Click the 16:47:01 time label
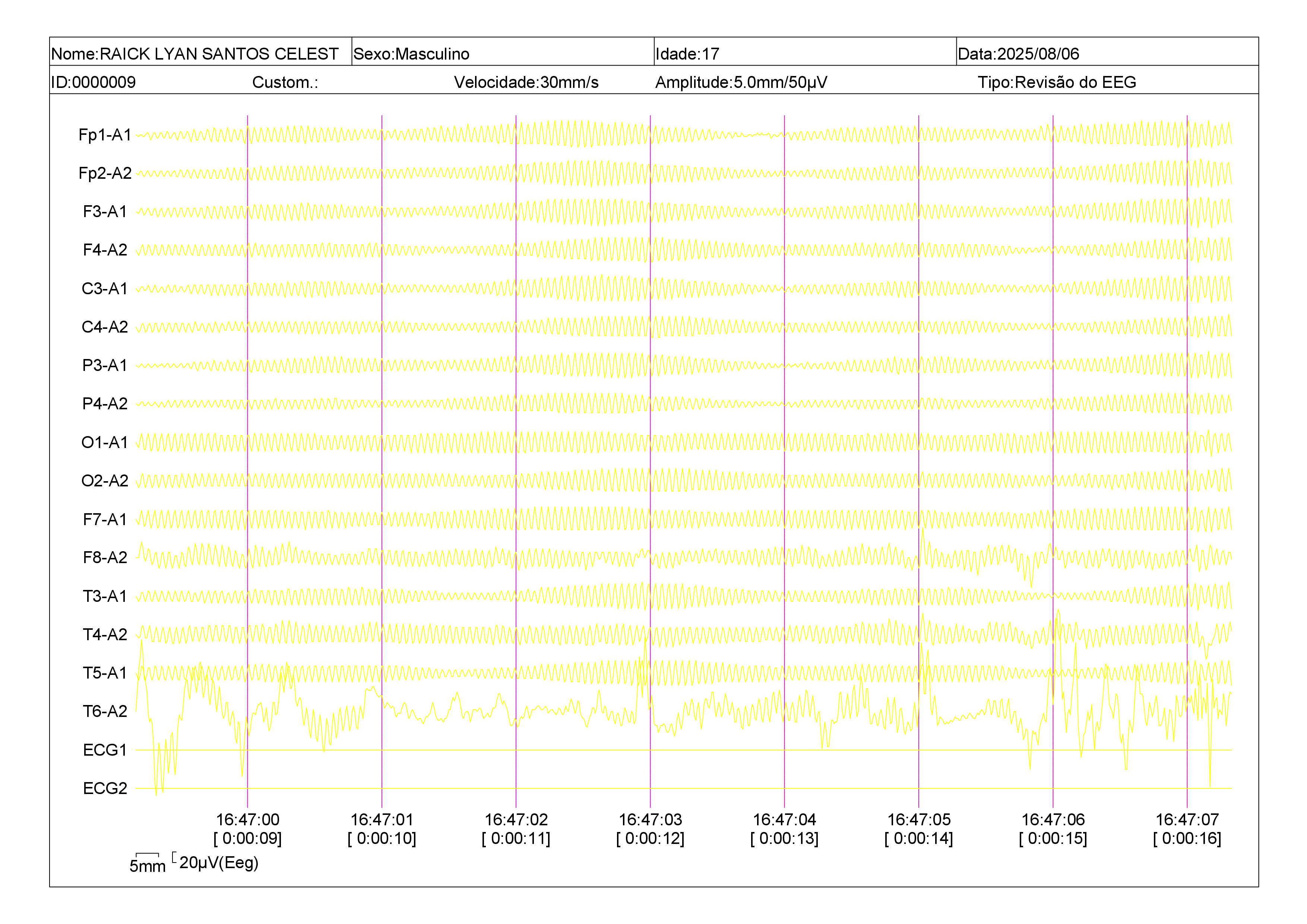Screen dimensions: 1307x924 pyautogui.click(x=382, y=819)
